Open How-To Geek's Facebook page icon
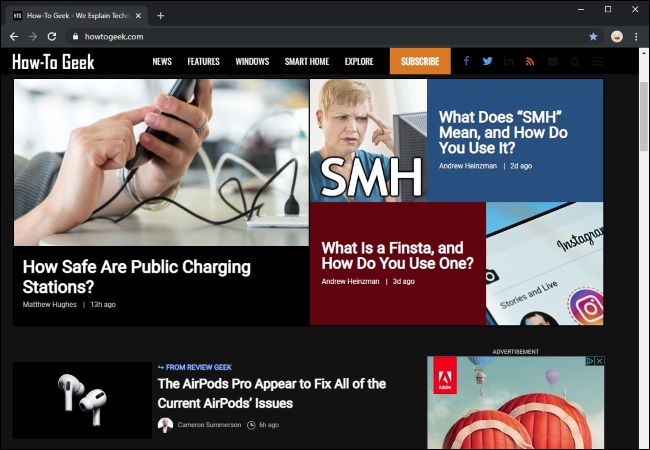Image resolution: width=650 pixels, height=450 pixels. point(466,61)
